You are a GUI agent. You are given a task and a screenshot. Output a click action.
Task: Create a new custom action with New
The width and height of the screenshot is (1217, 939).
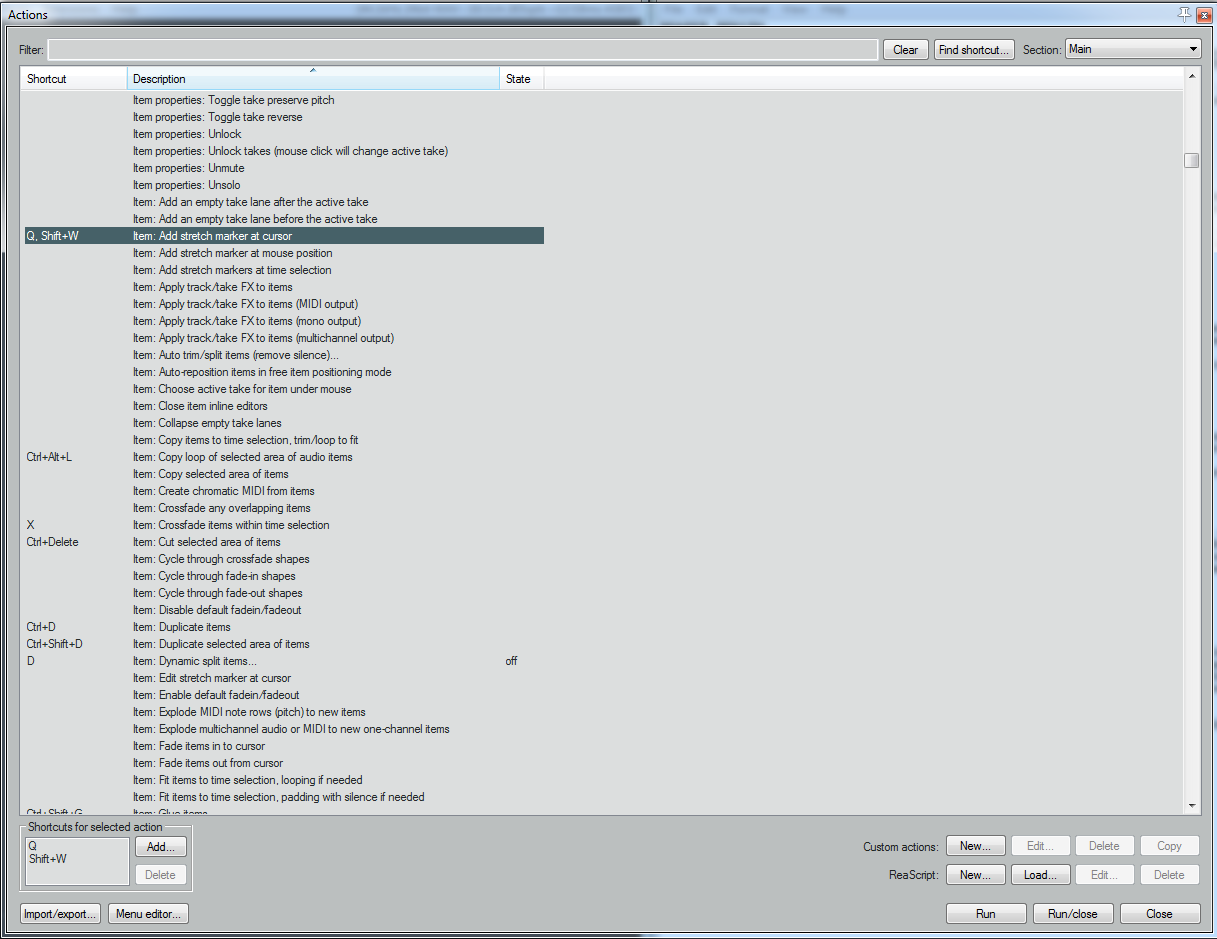(975, 846)
